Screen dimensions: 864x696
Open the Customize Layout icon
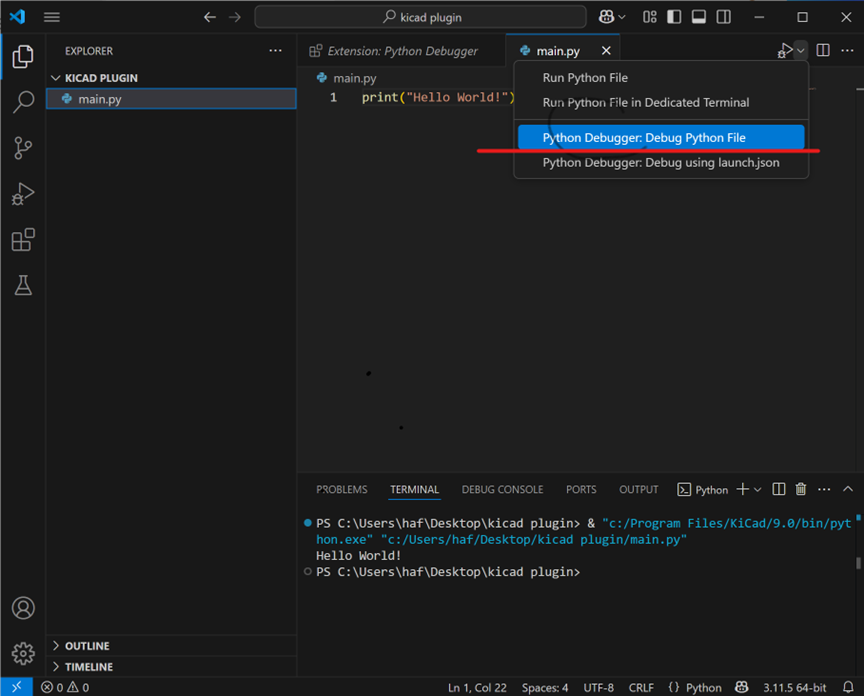[x=650, y=17]
